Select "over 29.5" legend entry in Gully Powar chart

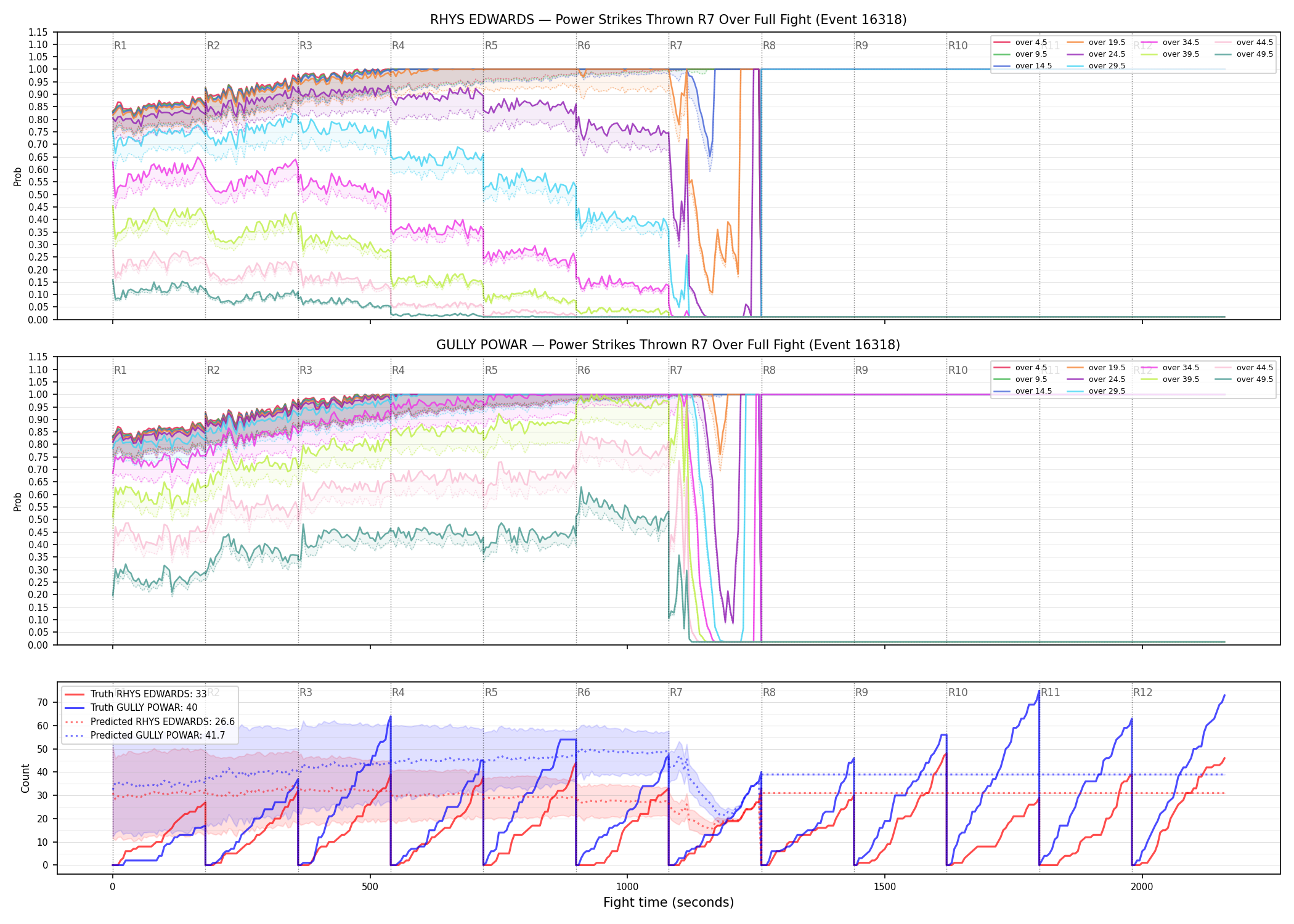(x=1096, y=391)
